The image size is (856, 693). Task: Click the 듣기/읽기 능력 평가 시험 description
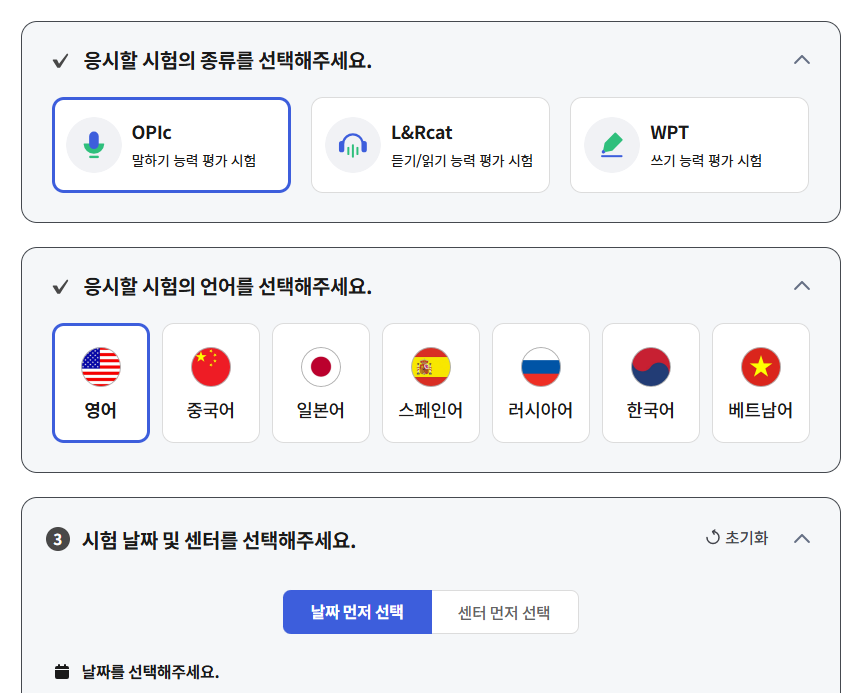coord(462,161)
